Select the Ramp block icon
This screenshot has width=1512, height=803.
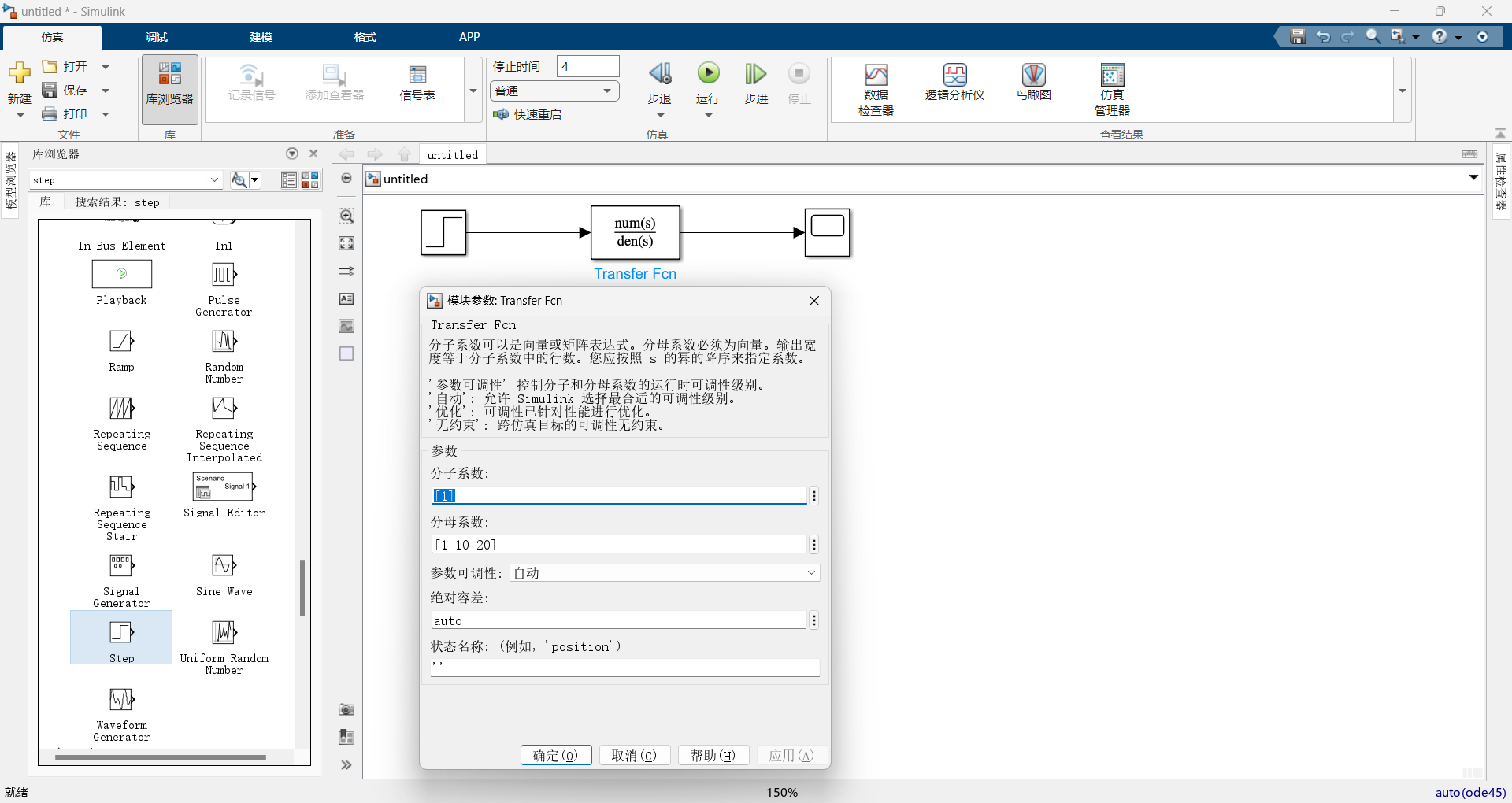[122, 341]
